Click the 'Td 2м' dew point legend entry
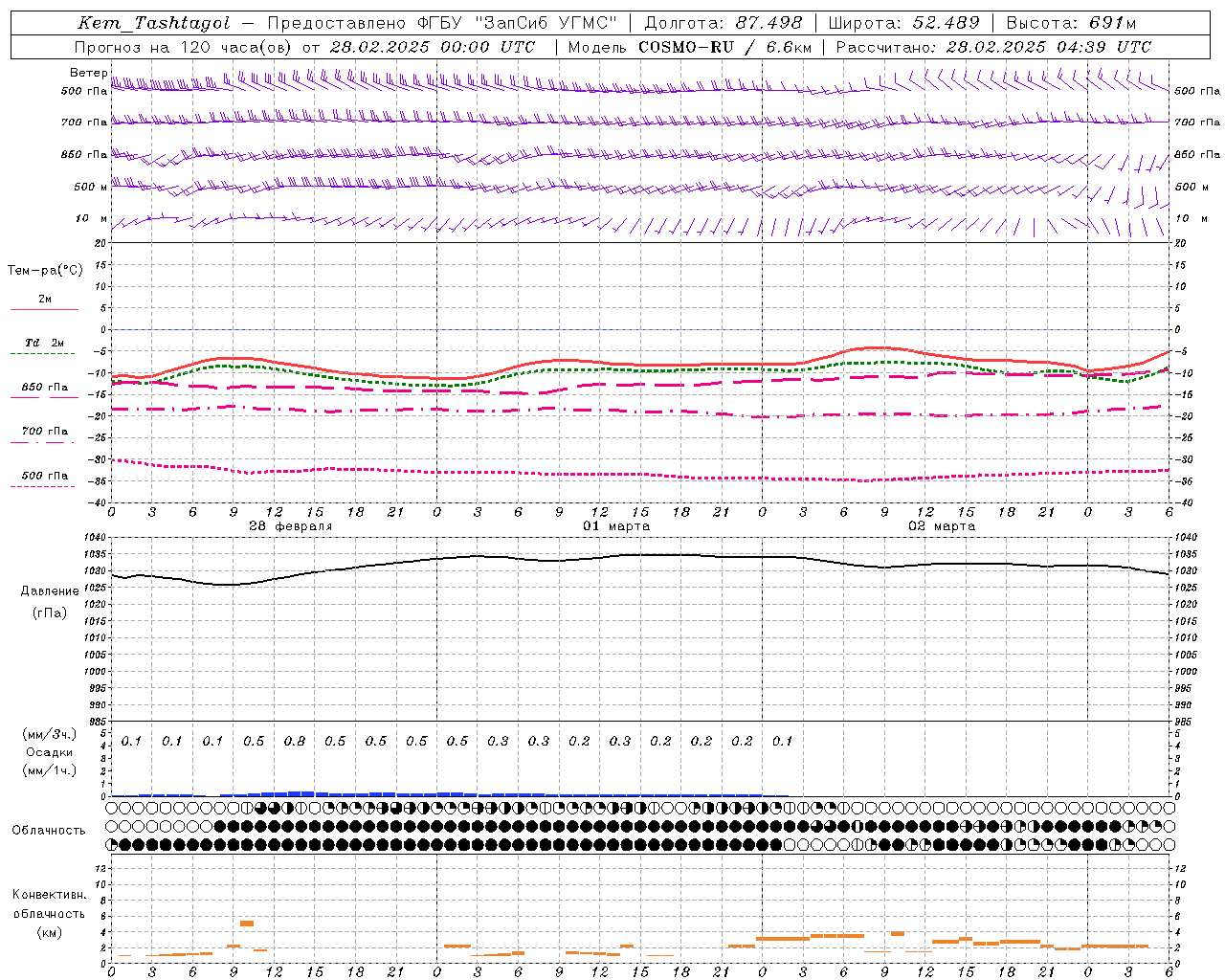Viewport: 1225px width, 980px height. (44, 343)
